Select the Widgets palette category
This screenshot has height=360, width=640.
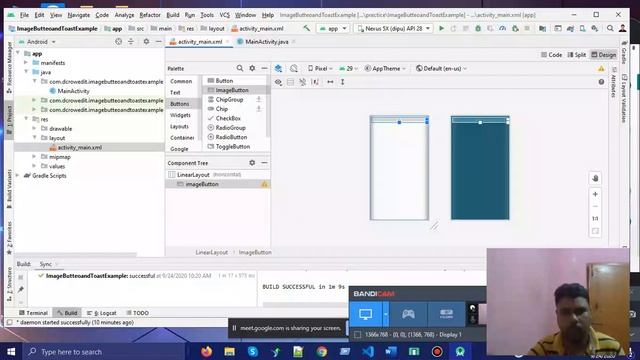tap(183, 115)
